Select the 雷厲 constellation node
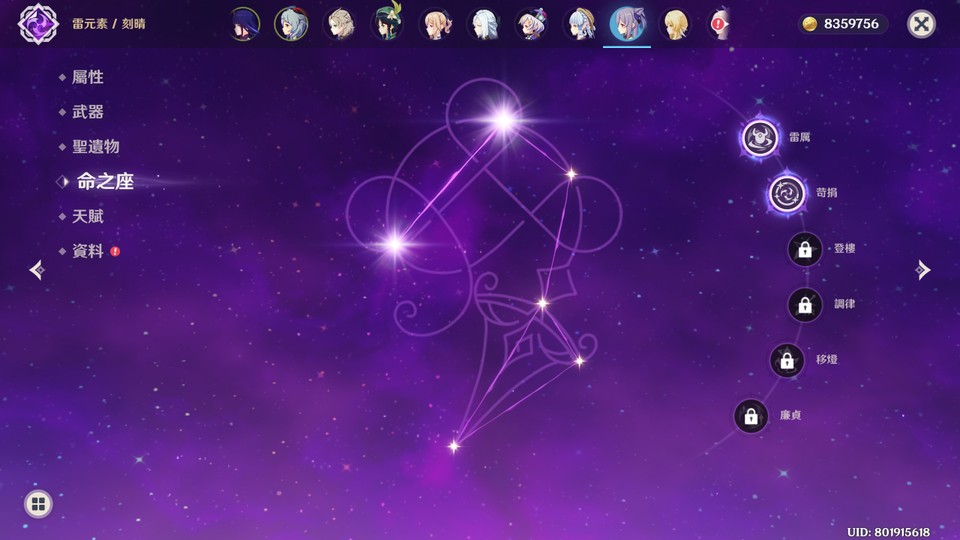Image resolution: width=960 pixels, height=540 pixels. point(760,138)
